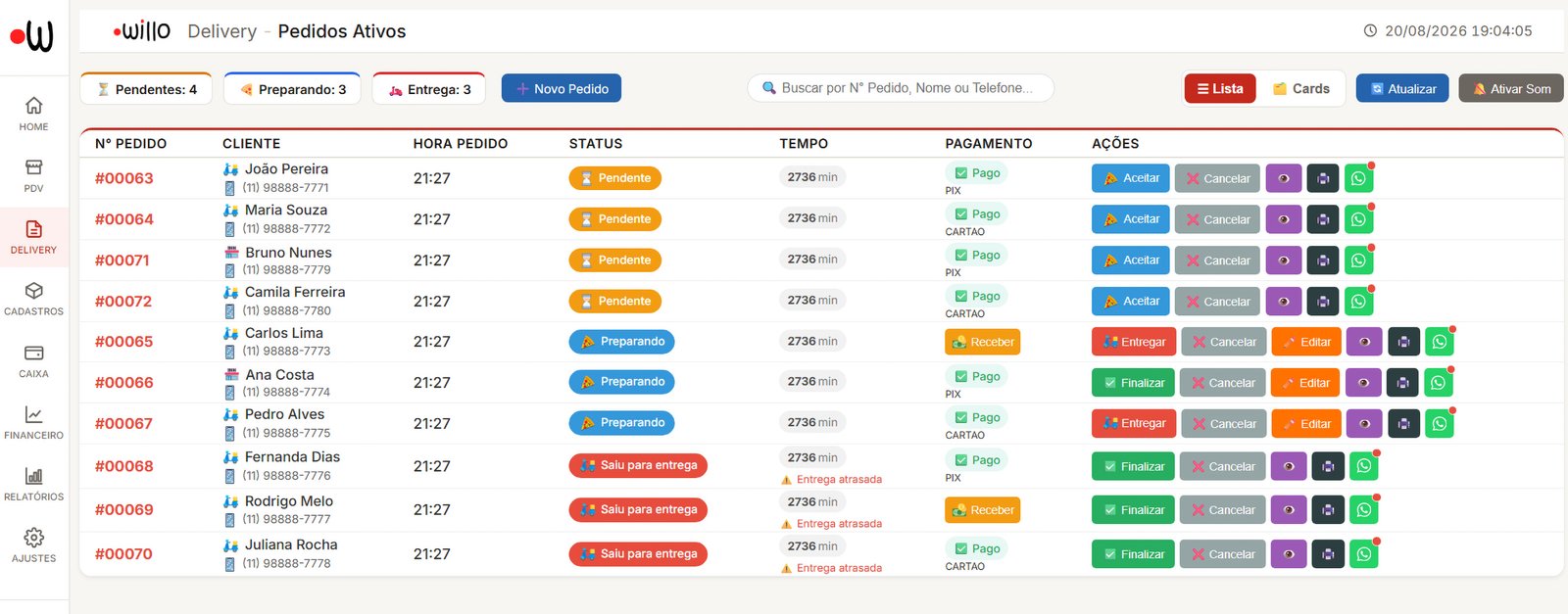1568x614 pixels.
Task: Cancel order #00070
Action: click(x=1222, y=554)
